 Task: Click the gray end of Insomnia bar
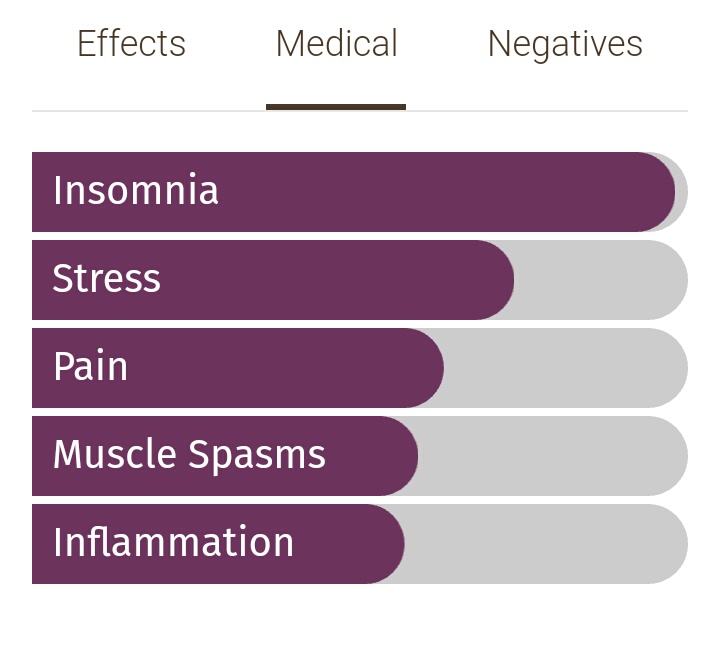tap(682, 192)
